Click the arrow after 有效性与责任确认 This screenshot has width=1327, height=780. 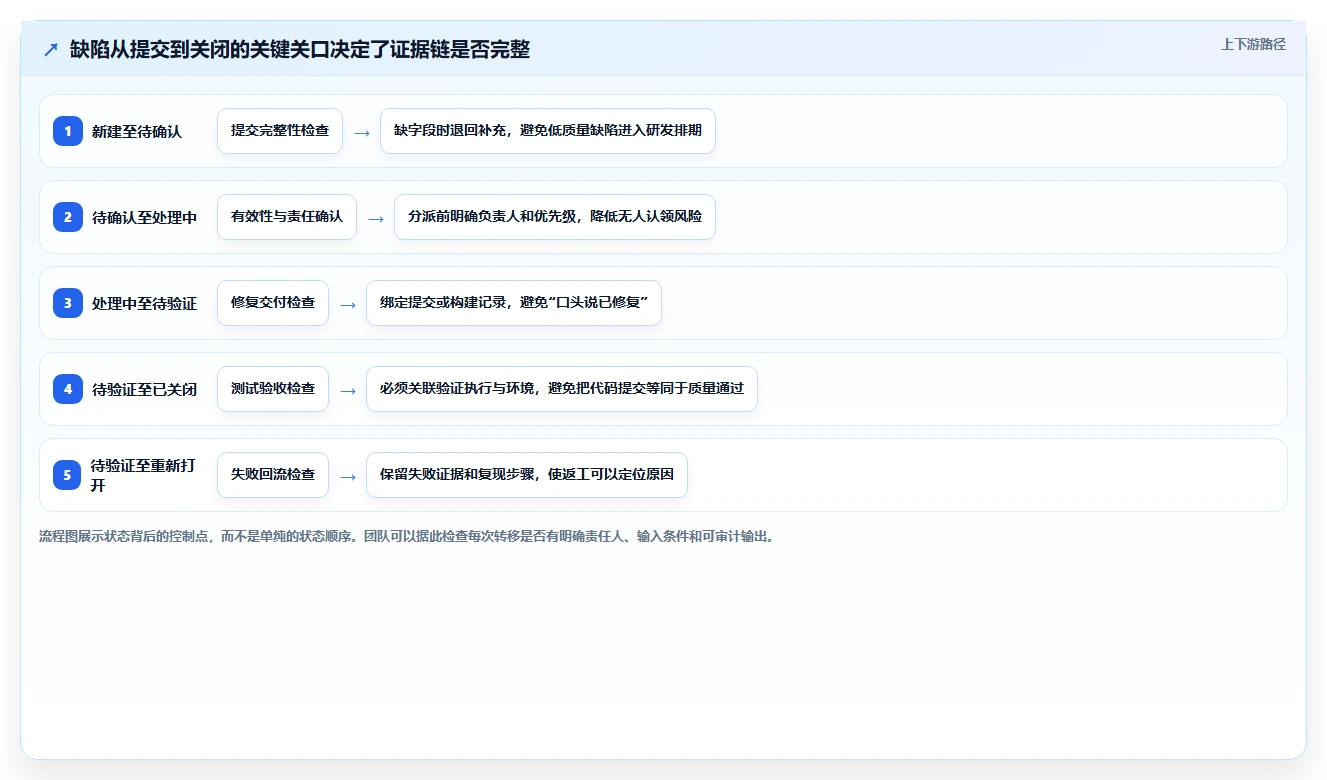[376, 218]
